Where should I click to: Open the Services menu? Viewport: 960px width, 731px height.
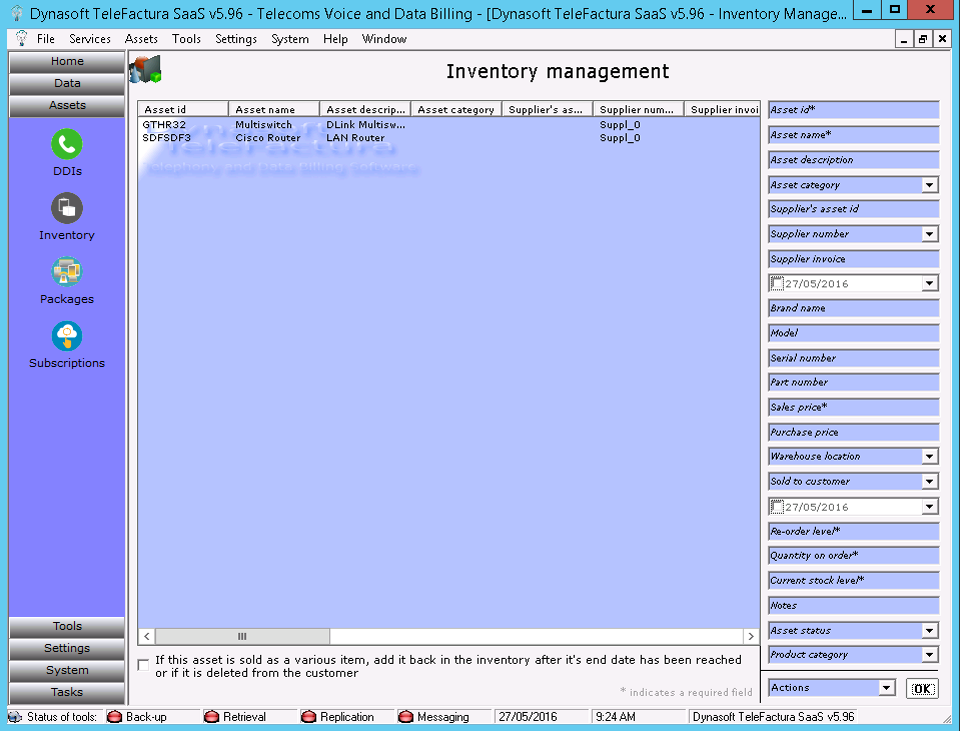(90, 39)
